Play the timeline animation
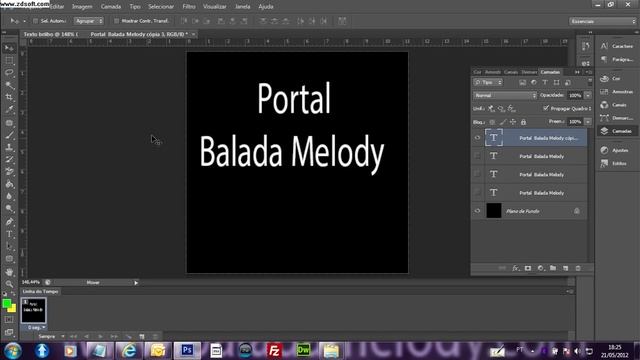640x360 pixels. click(100, 337)
